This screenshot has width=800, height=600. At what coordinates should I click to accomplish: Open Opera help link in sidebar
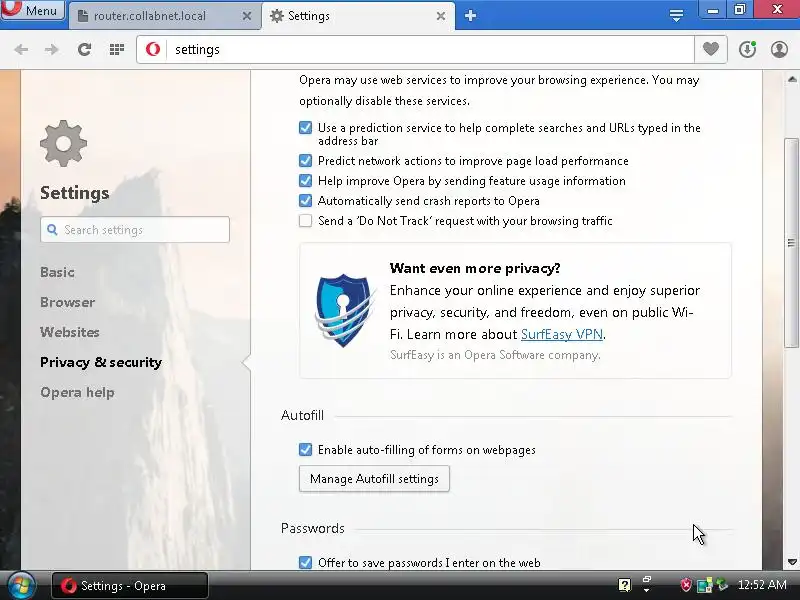[78, 392]
